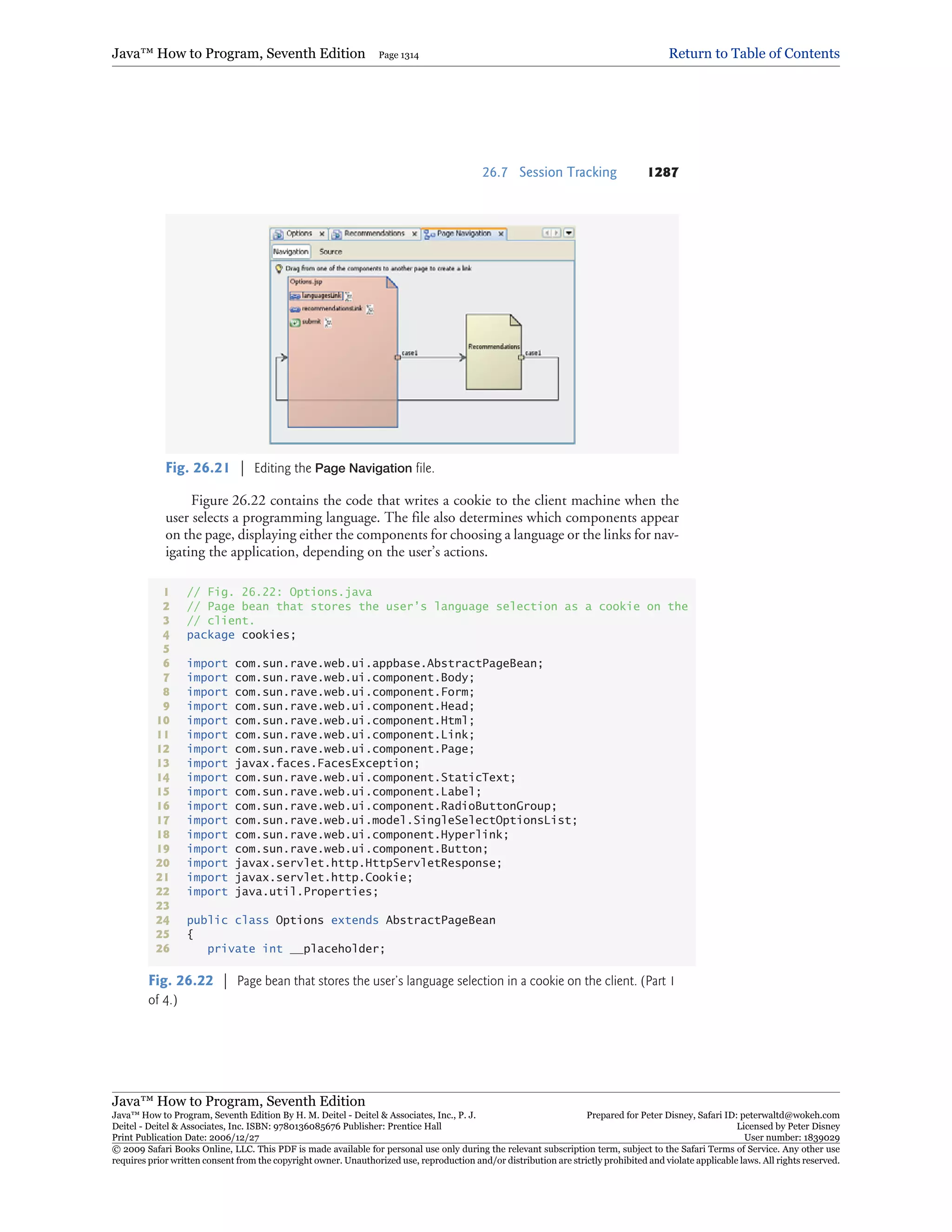
Task: Close the Recommendations tab
Action: point(415,233)
